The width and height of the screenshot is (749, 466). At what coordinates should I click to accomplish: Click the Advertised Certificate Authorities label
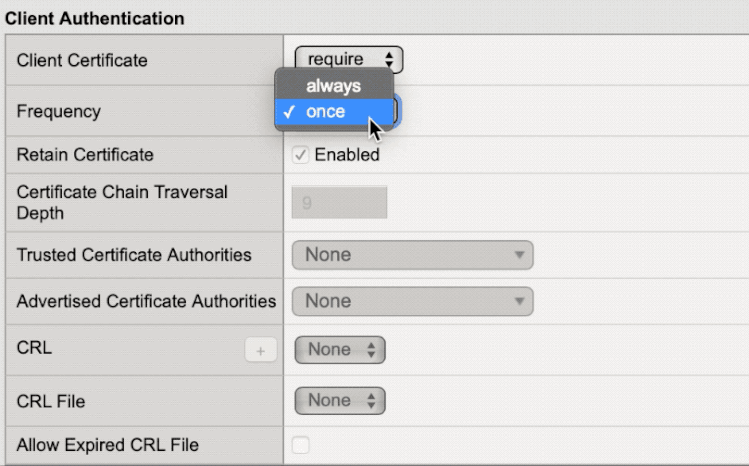[x=146, y=301]
